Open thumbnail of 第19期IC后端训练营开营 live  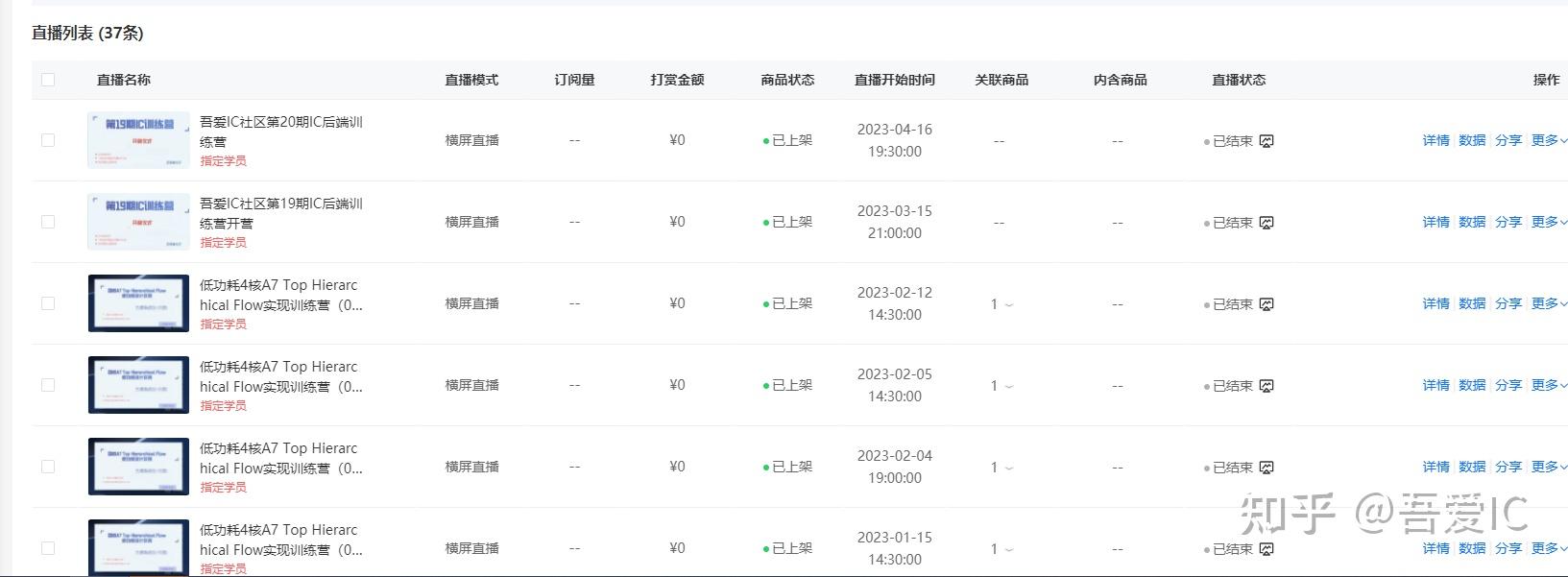138,222
